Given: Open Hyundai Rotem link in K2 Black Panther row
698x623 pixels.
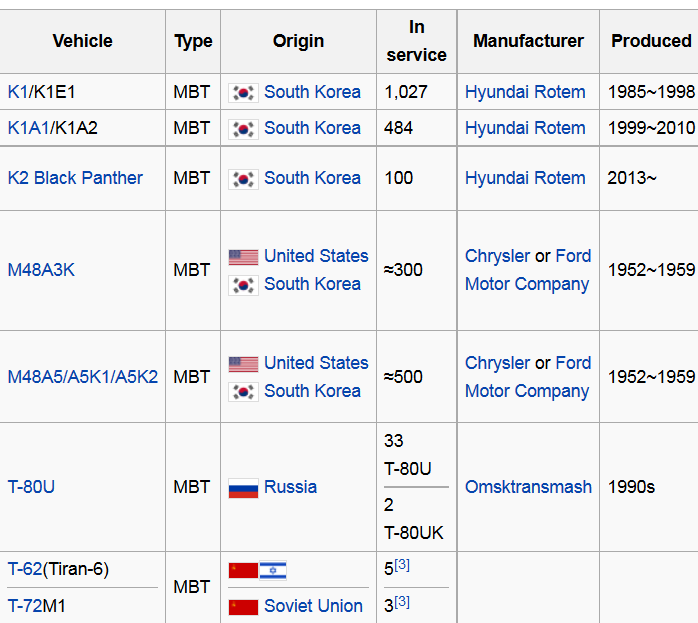Looking at the screenshot, I should [x=525, y=178].
